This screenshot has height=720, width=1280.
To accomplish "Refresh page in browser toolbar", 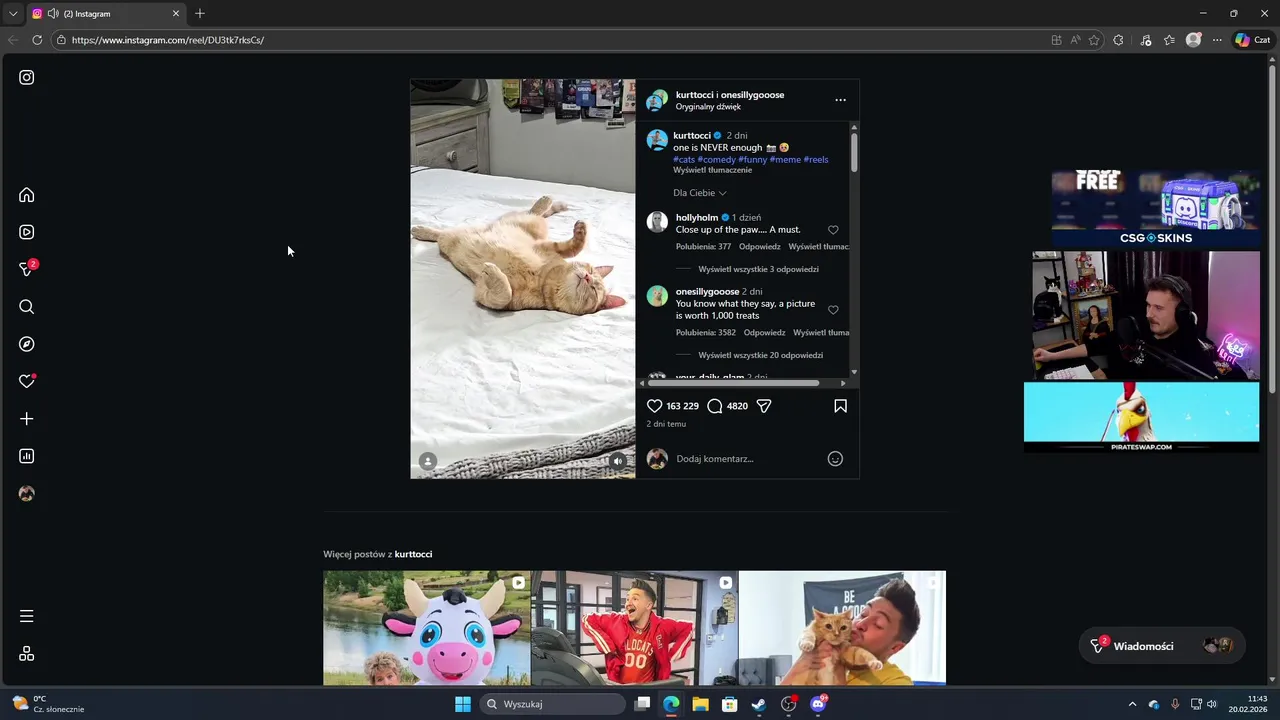I will [x=37, y=40].
